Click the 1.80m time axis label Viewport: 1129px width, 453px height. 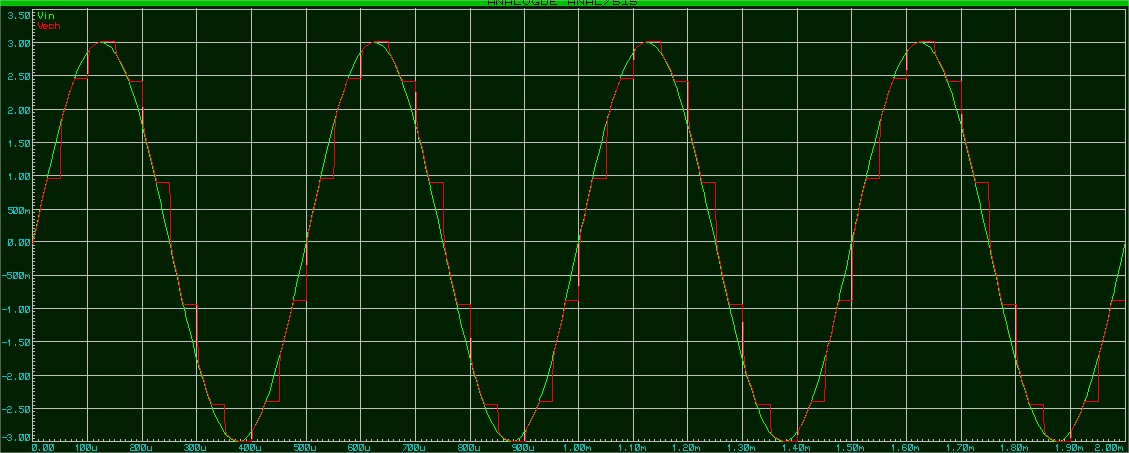pyautogui.click(x=1015, y=447)
